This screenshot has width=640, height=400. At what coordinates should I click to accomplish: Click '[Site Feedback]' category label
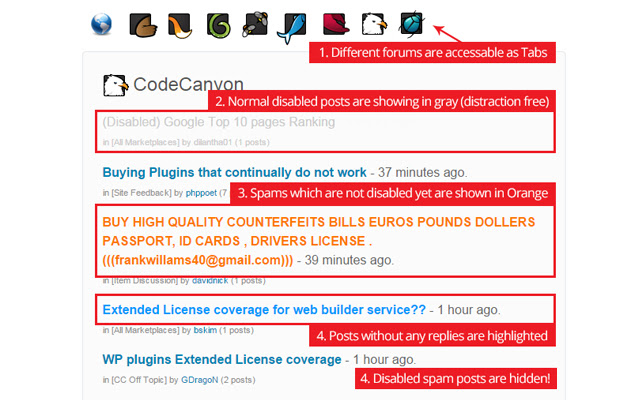click(141, 193)
